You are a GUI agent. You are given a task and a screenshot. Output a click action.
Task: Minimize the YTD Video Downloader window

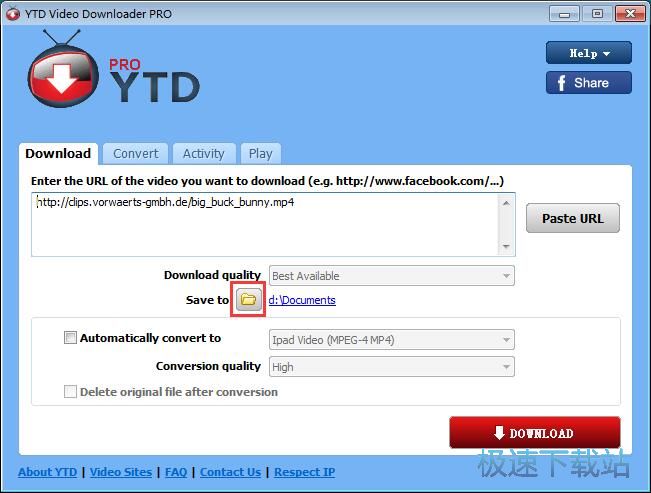click(564, 14)
